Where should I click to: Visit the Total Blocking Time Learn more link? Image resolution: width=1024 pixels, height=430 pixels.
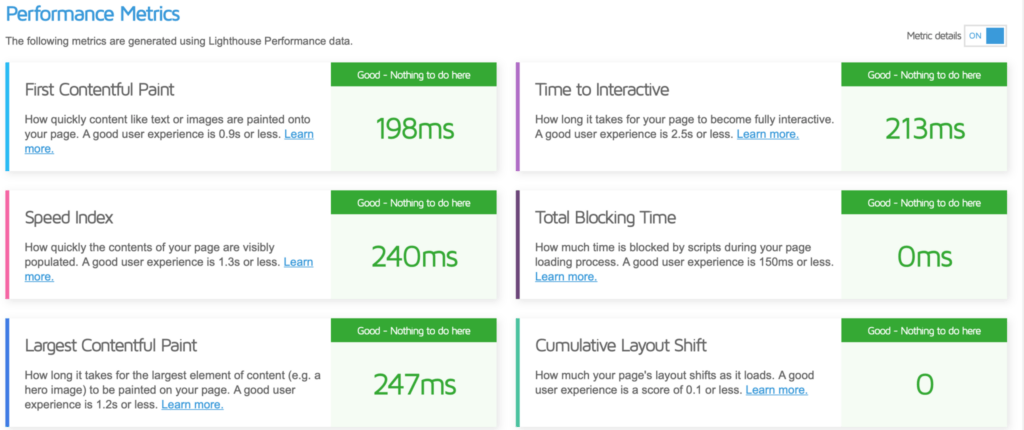(566, 277)
